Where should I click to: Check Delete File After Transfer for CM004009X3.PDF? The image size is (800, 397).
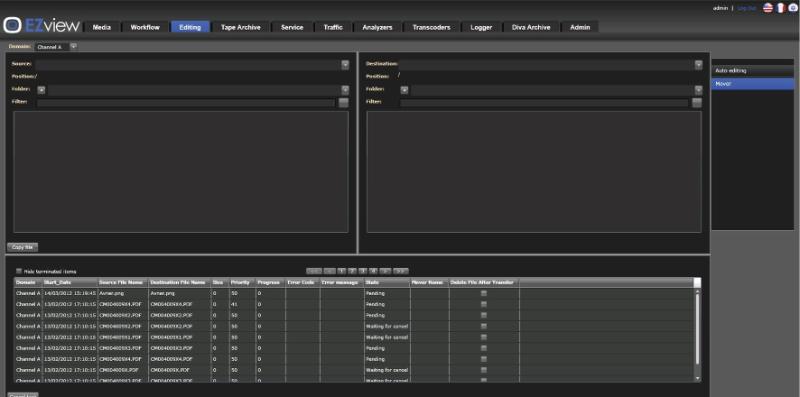click(x=484, y=348)
